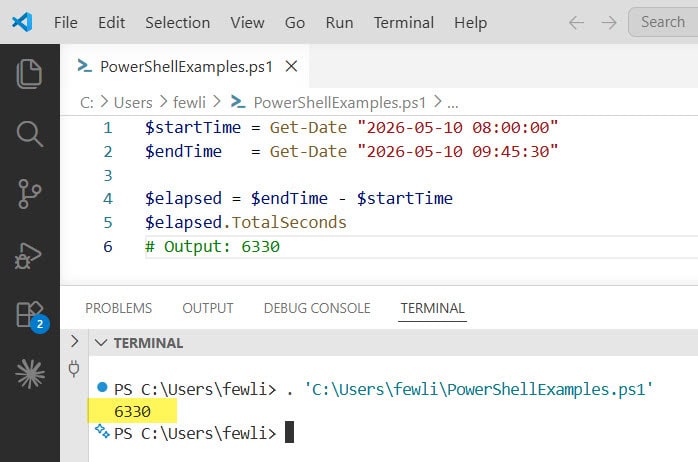Click the # Output: 6330 comment
This screenshot has width=698, height=462.
coord(212,246)
